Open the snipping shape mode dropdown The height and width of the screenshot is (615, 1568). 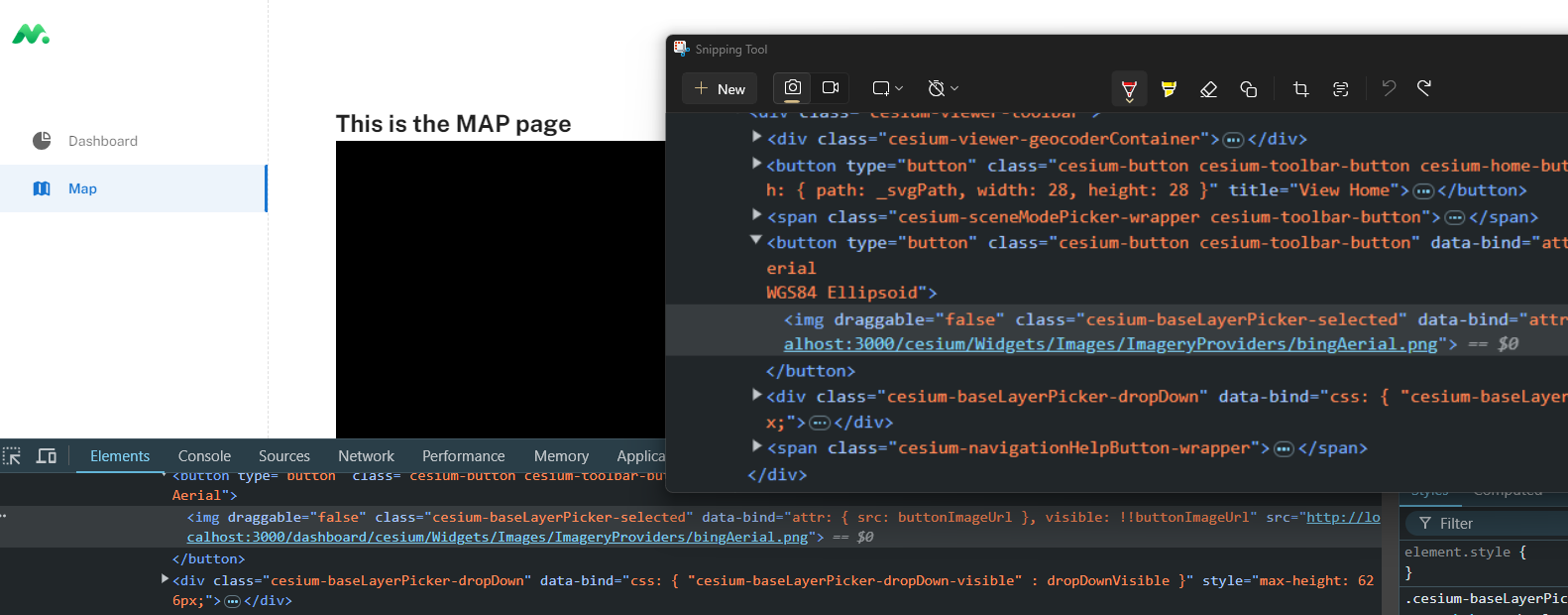click(887, 88)
